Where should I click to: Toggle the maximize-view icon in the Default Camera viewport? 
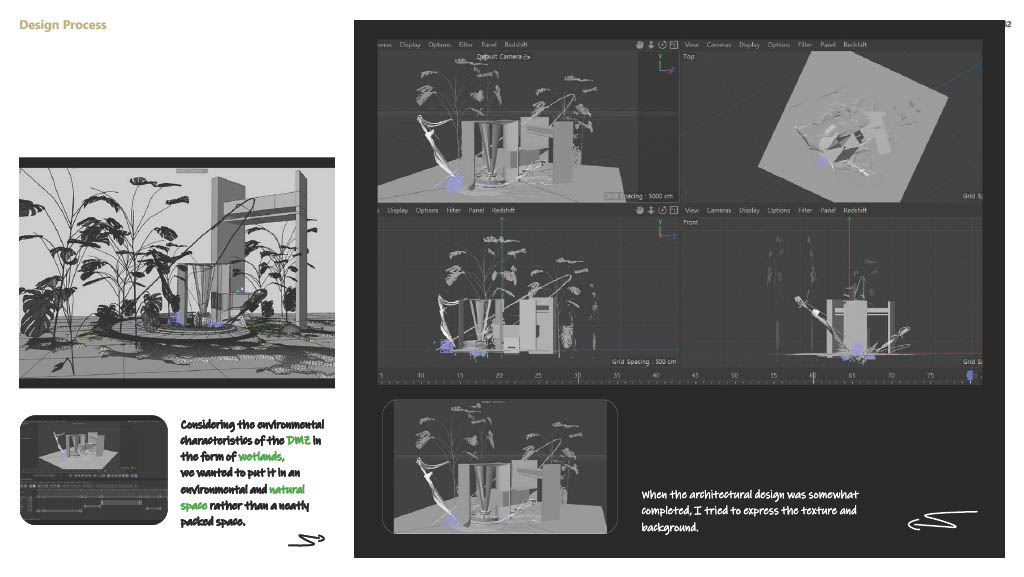(x=673, y=45)
